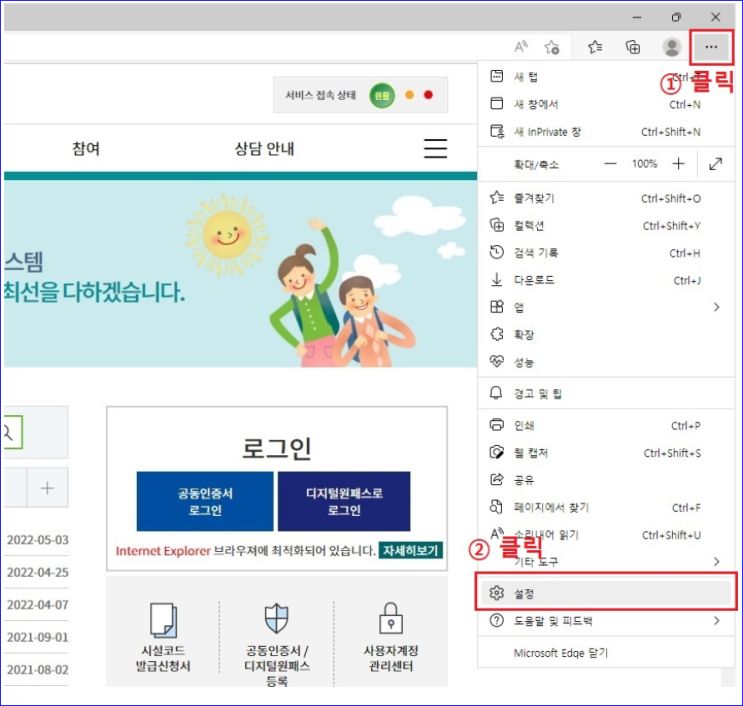Choose Microsoft Edge 닫기
The width and height of the screenshot is (743, 706).
tap(606, 653)
